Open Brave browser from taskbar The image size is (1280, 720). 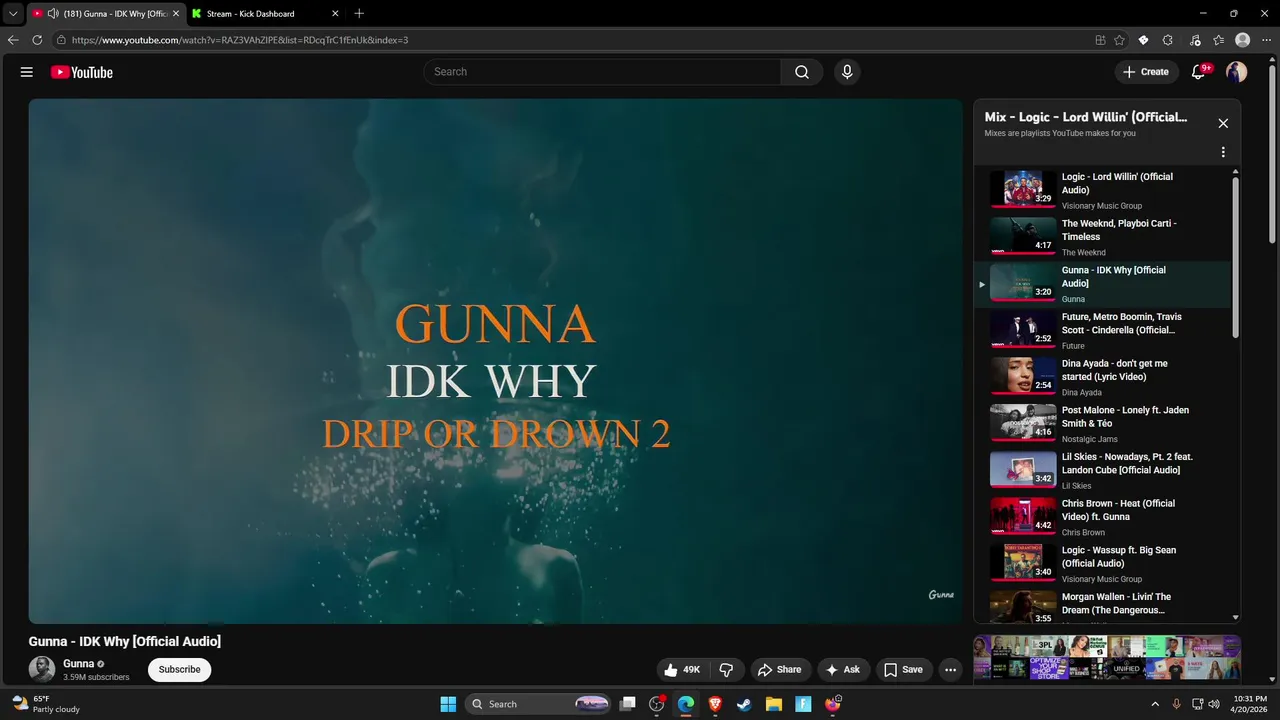[715, 704]
